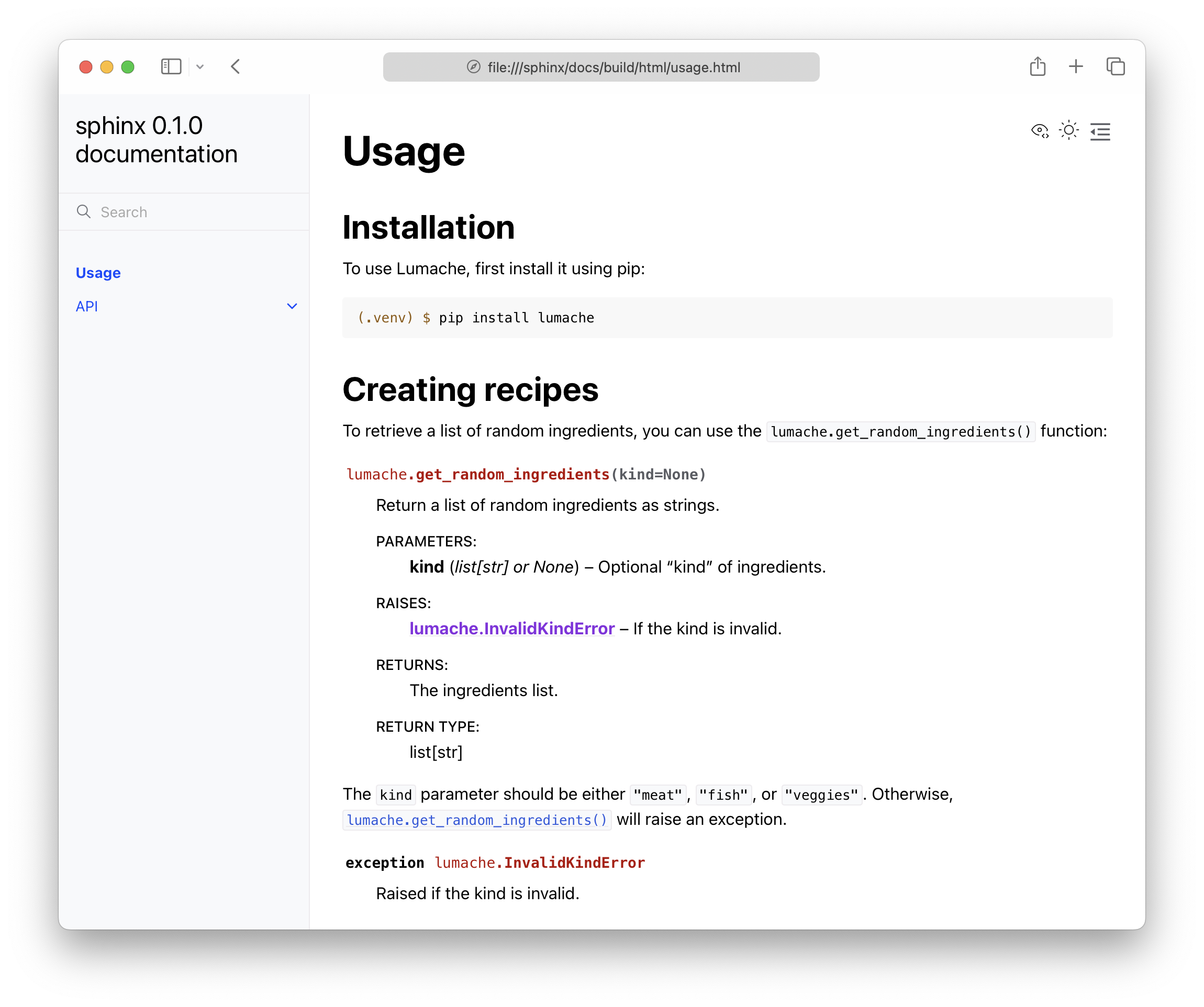Image resolution: width=1204 pixels, height=1007 pixels.
Task: Open the API page in sidebar
Action: coord(86,306)
